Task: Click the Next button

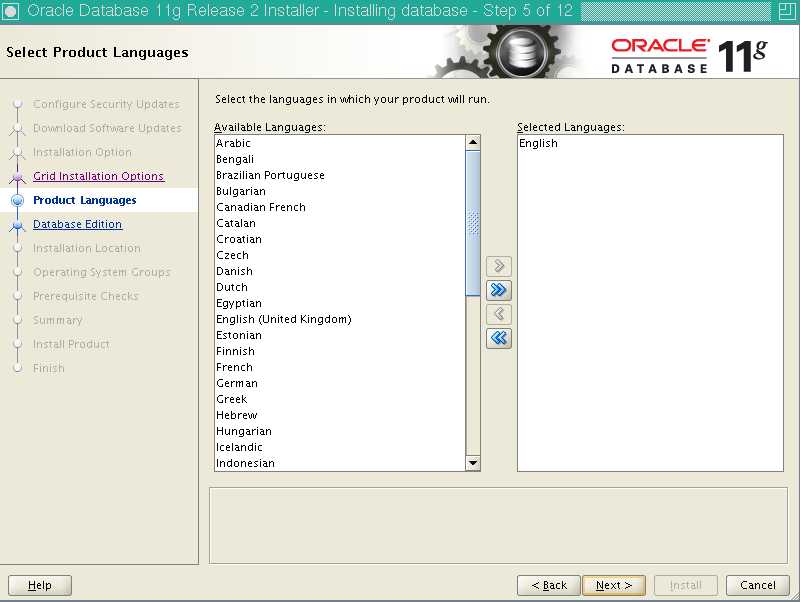Action: (x=614, y=585)
